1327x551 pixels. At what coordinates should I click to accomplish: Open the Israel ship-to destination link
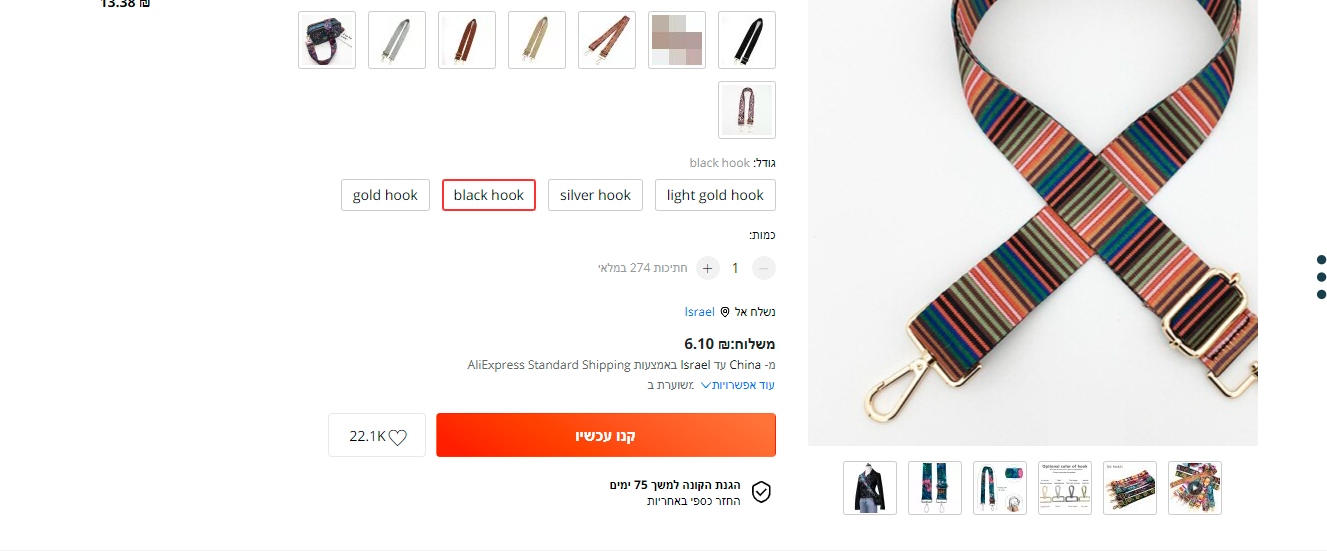700,312
